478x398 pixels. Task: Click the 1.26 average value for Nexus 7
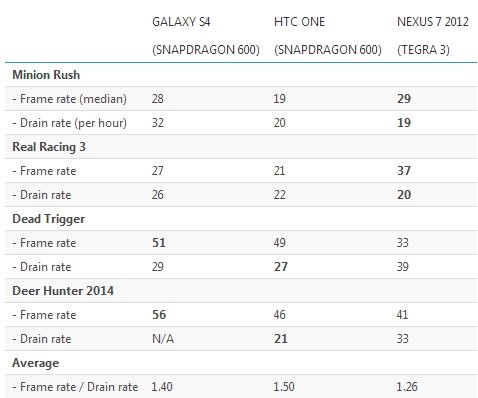point(407,387)
